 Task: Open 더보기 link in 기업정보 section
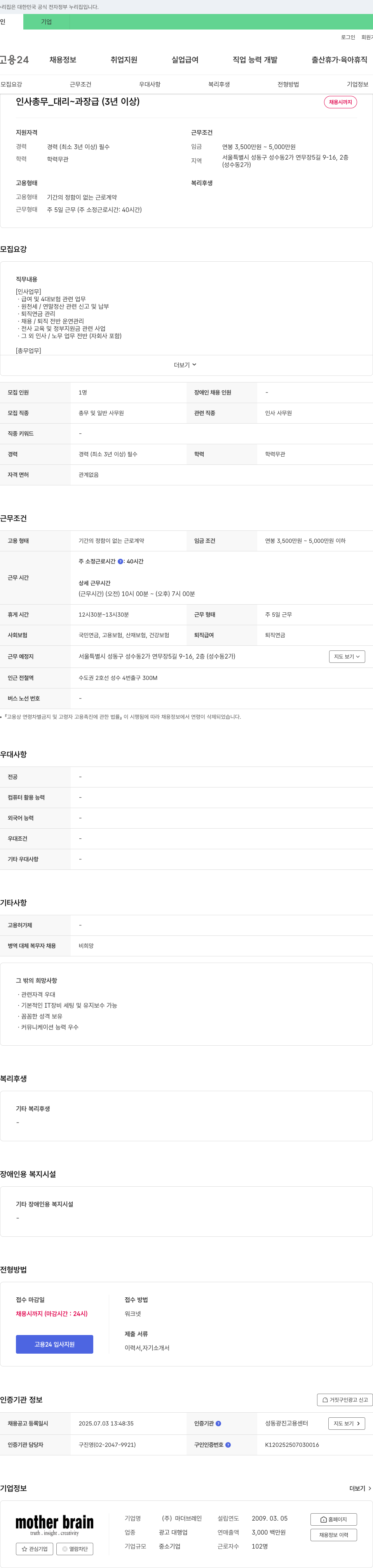[x=360, y=1488]
